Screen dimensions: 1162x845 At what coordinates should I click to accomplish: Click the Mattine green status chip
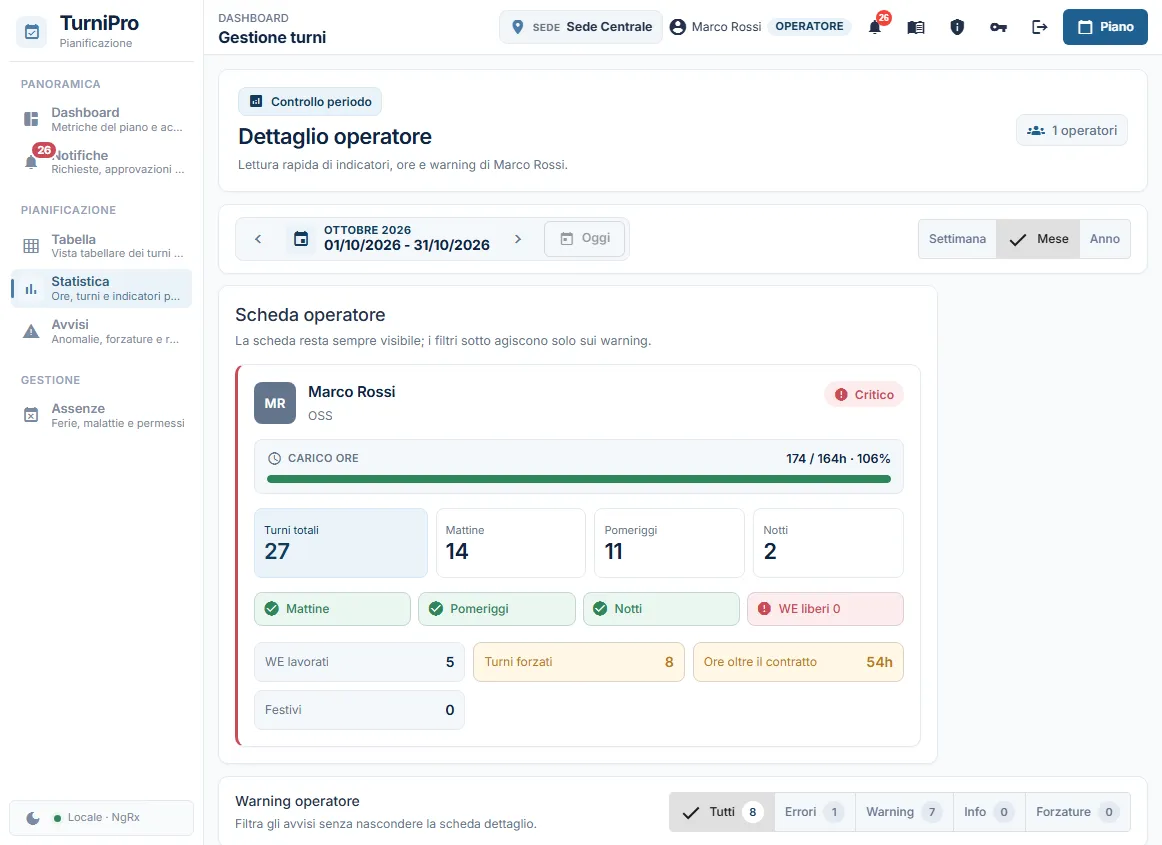point(332,609)
